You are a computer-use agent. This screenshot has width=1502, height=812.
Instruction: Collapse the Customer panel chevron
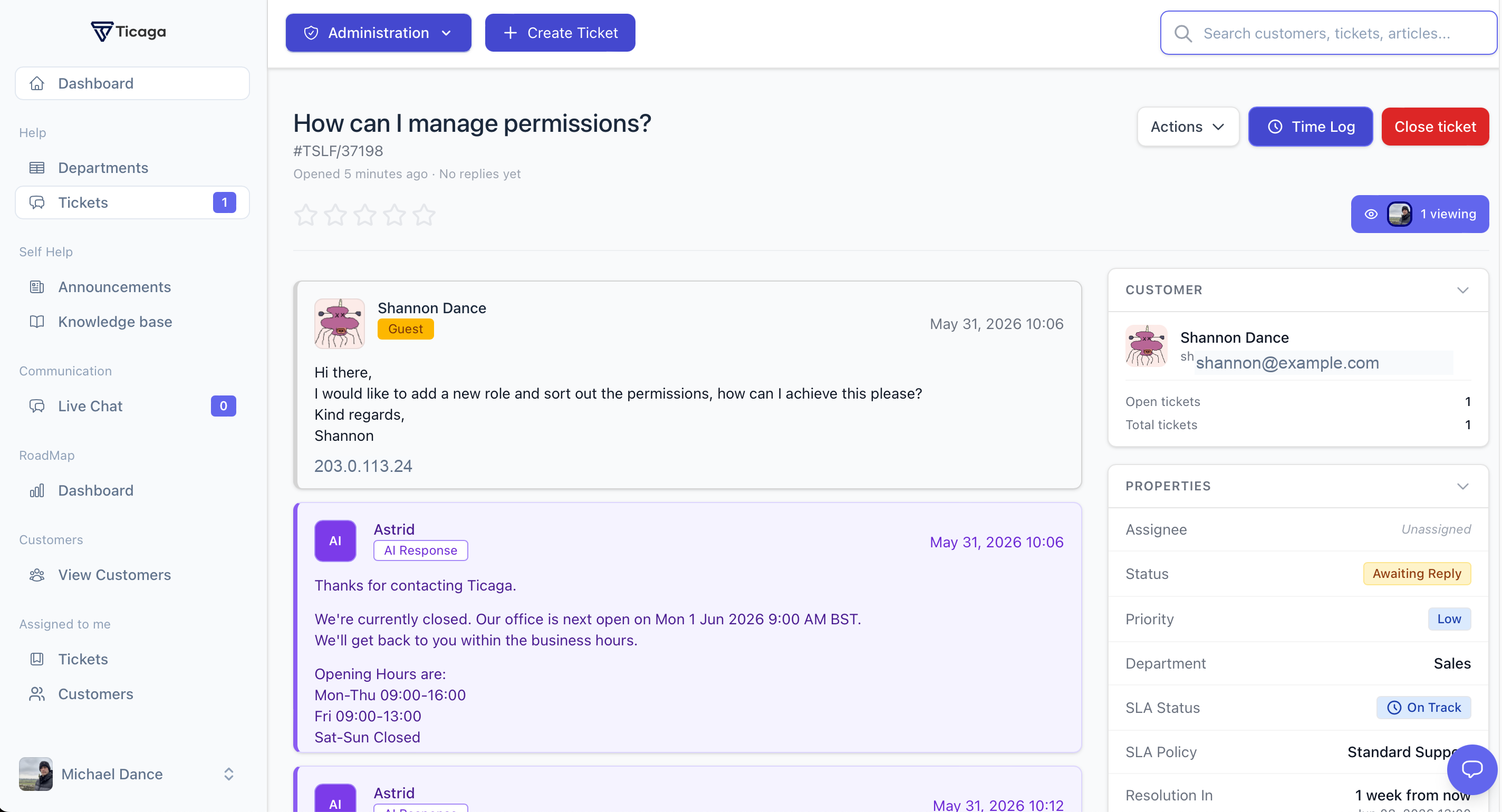pyautogui.click(x=1463, y=291)
